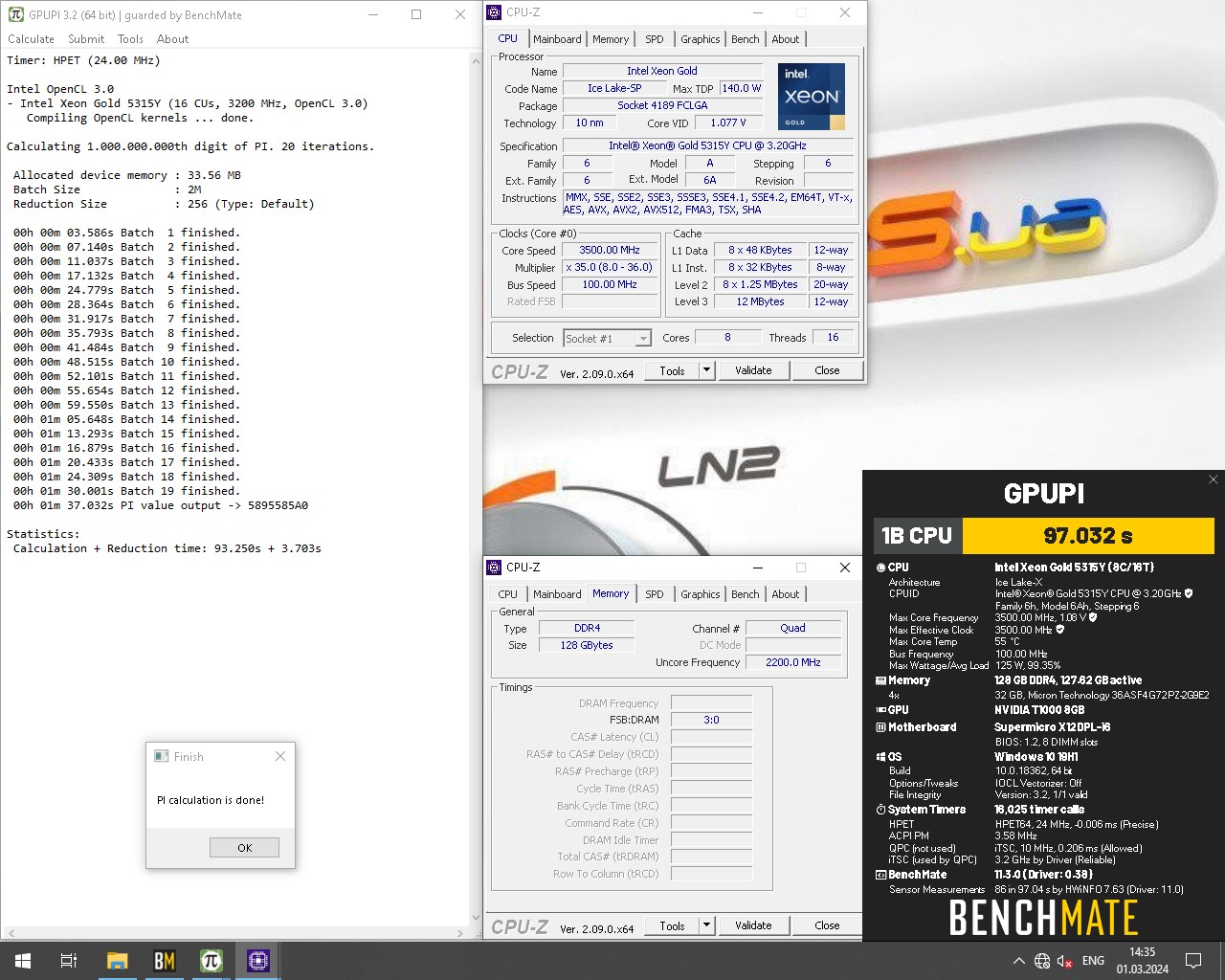Select Memory tab in lower CPU-Z
The height and width of the screenshot is (980, 1225).
coord(611,593)
